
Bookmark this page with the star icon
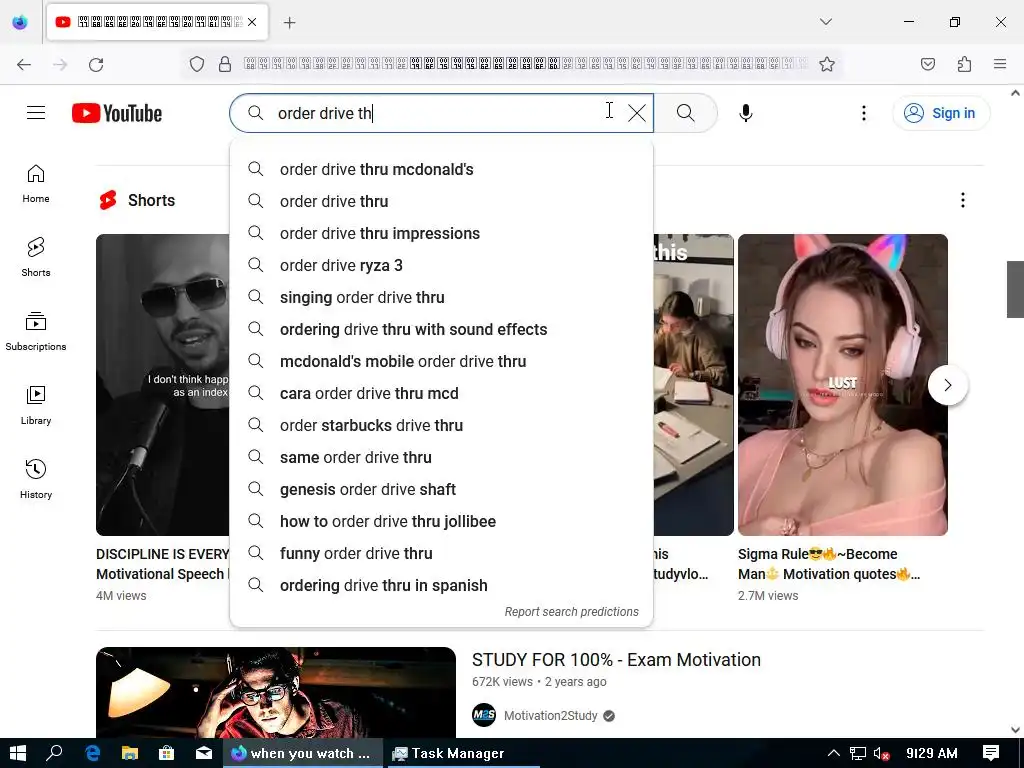827,64
